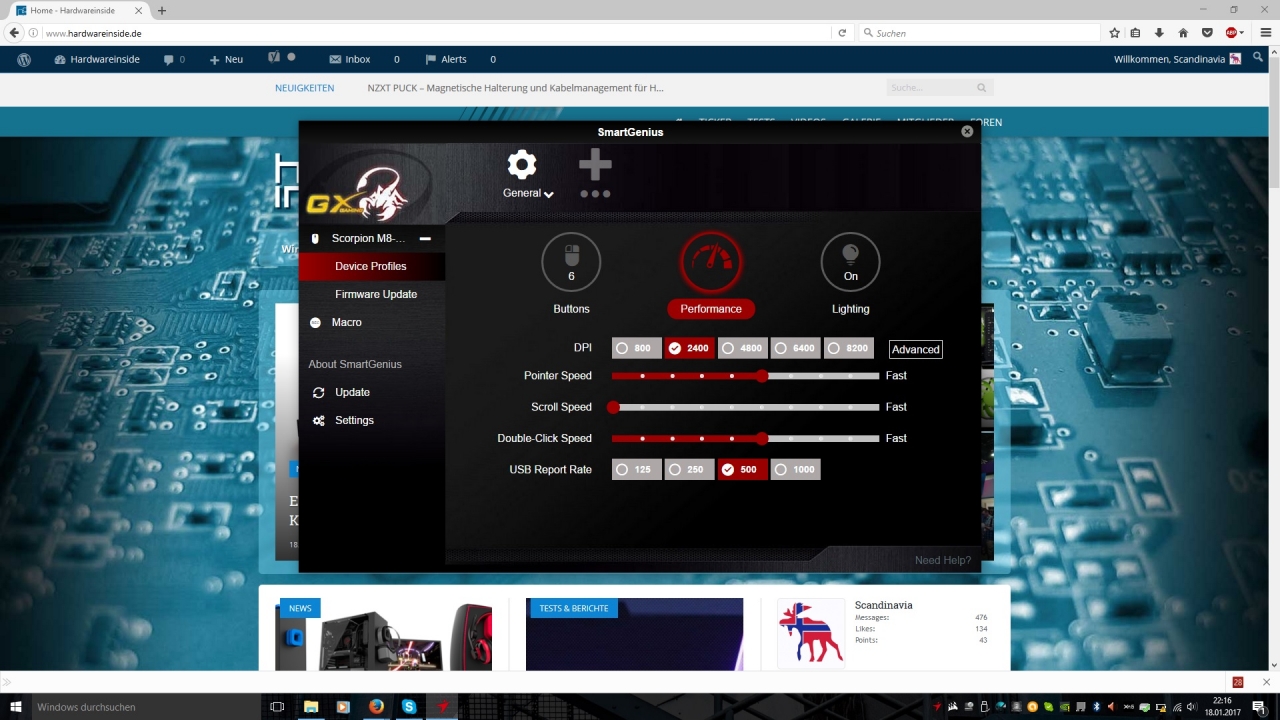The image size is (1280, 720).
Task: Open Skype from the Windows taskbar
Action: pos(409,707)
